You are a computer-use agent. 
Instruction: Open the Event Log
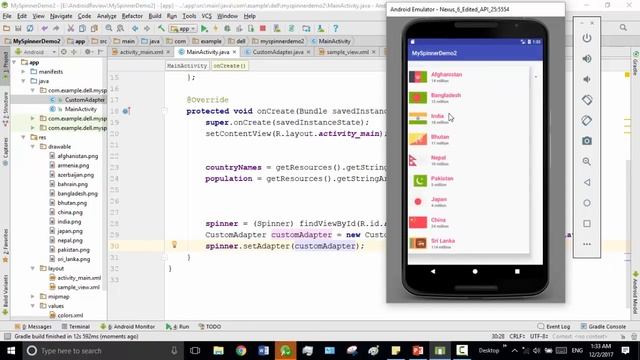click(554, 327)
